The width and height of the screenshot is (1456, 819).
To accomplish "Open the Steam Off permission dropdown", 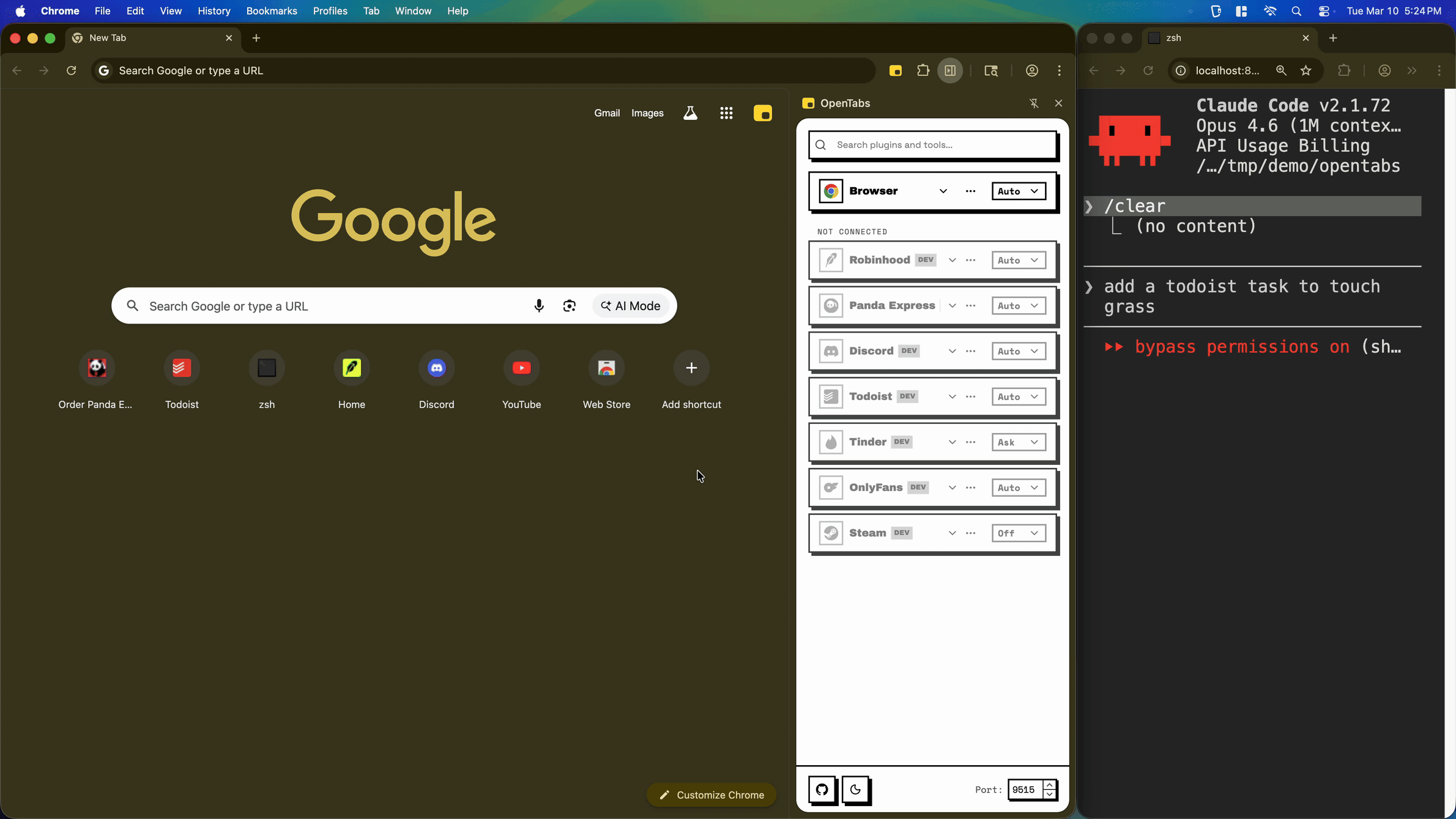I will pyautogui.click(x=1018, y=533).
